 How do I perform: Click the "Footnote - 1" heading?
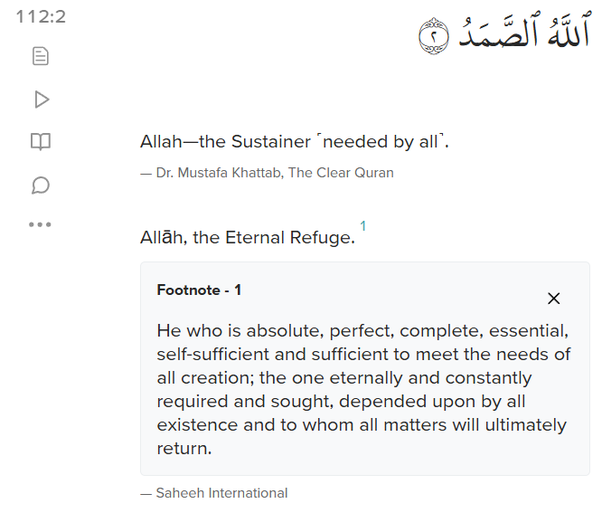199,290
